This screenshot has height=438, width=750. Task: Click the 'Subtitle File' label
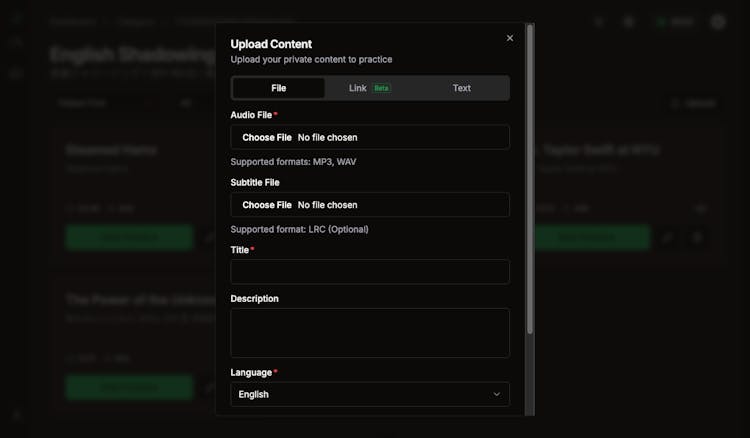255,182
